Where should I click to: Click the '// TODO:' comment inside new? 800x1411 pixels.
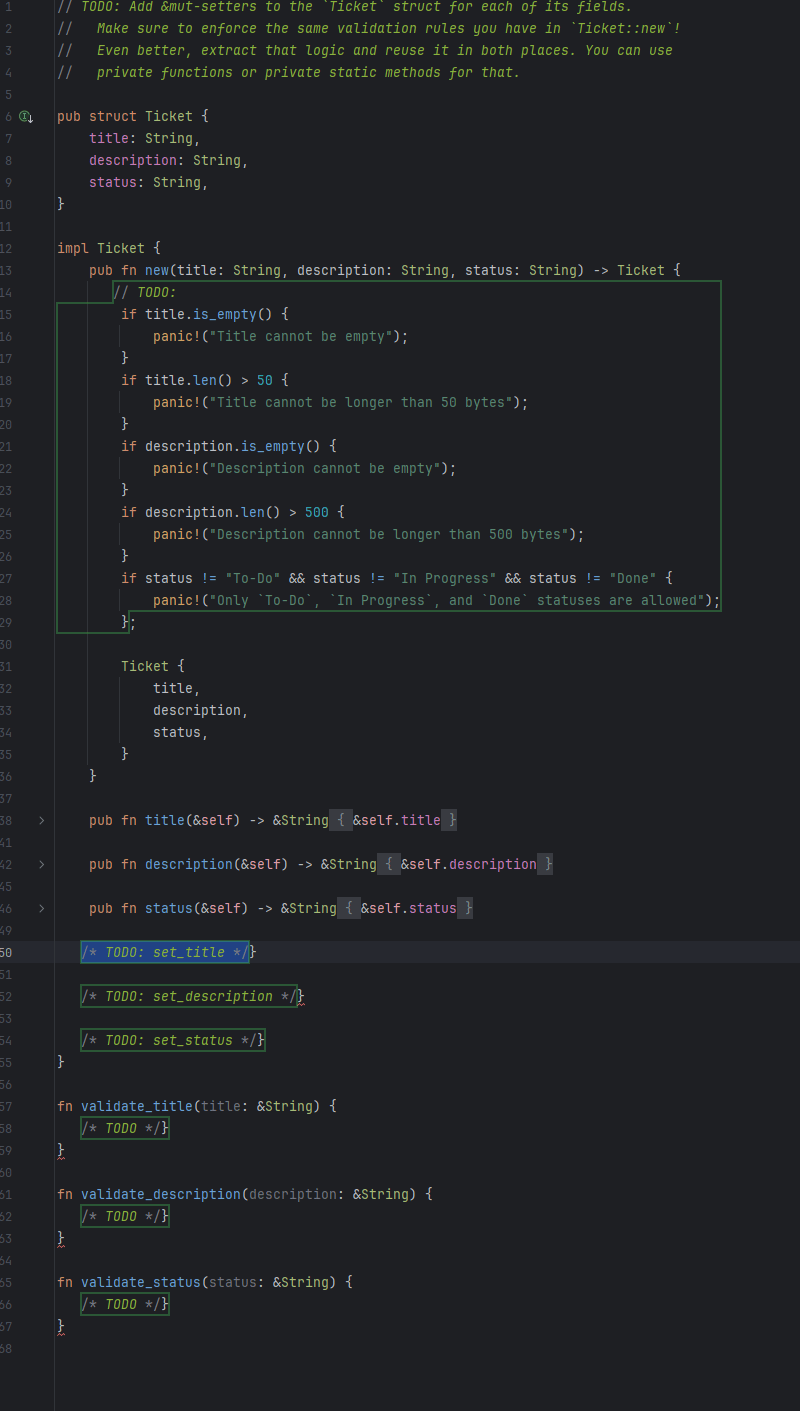point(145,292)
